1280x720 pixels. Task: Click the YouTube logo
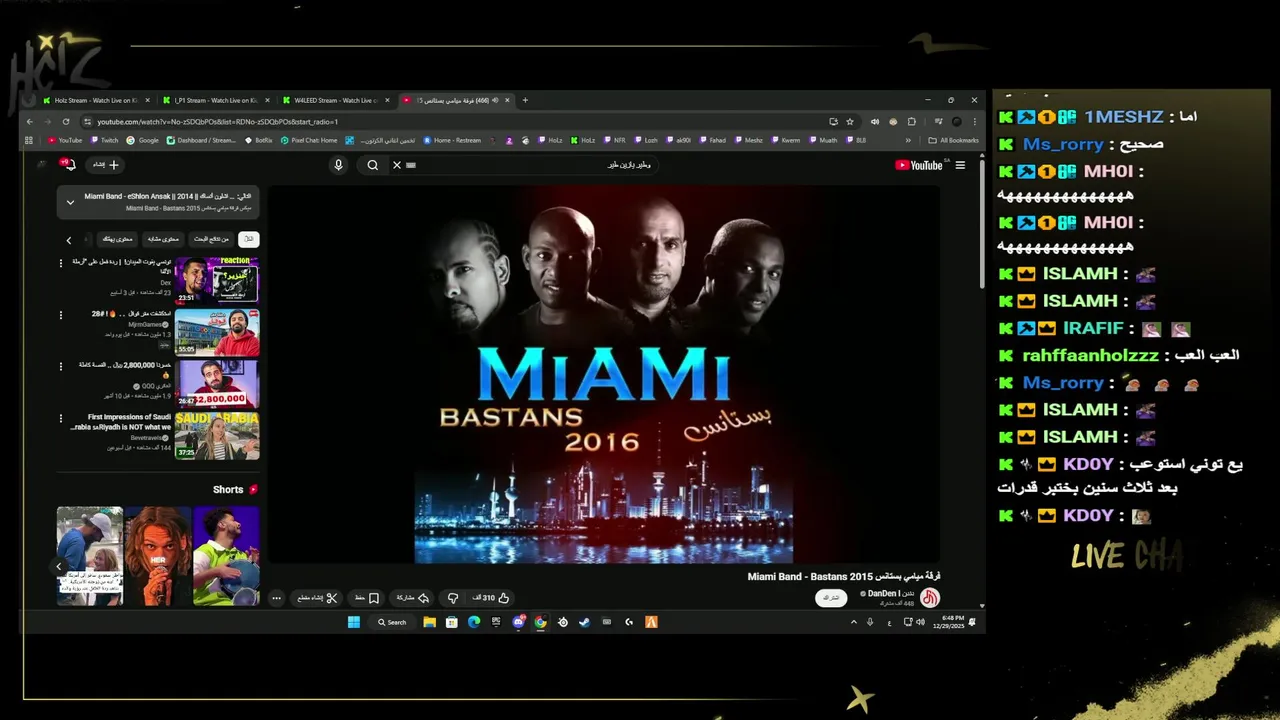click(x=919, y=165)
